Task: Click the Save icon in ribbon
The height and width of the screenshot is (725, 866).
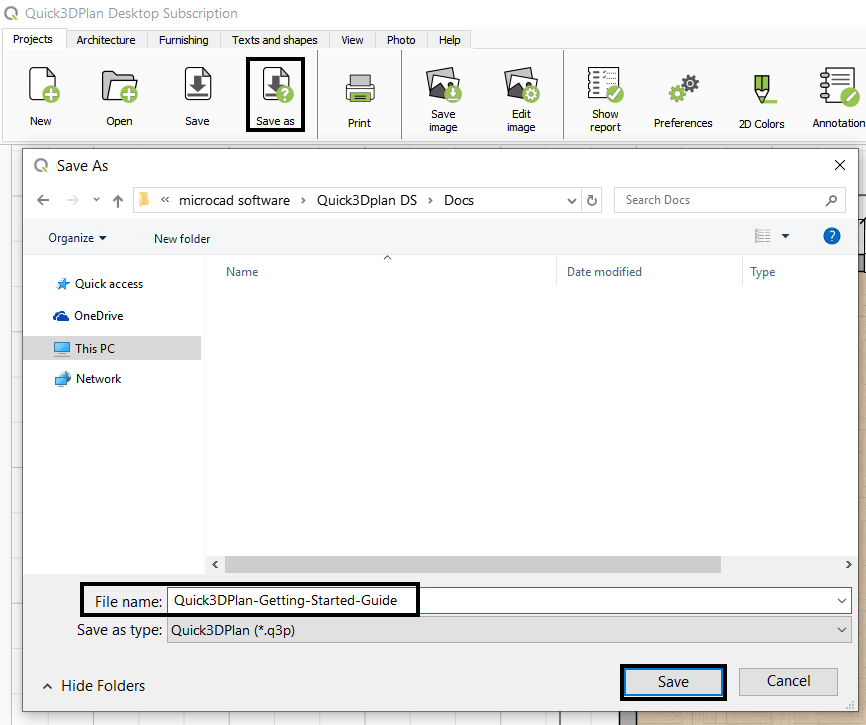Action: click(x=197, y=83)
